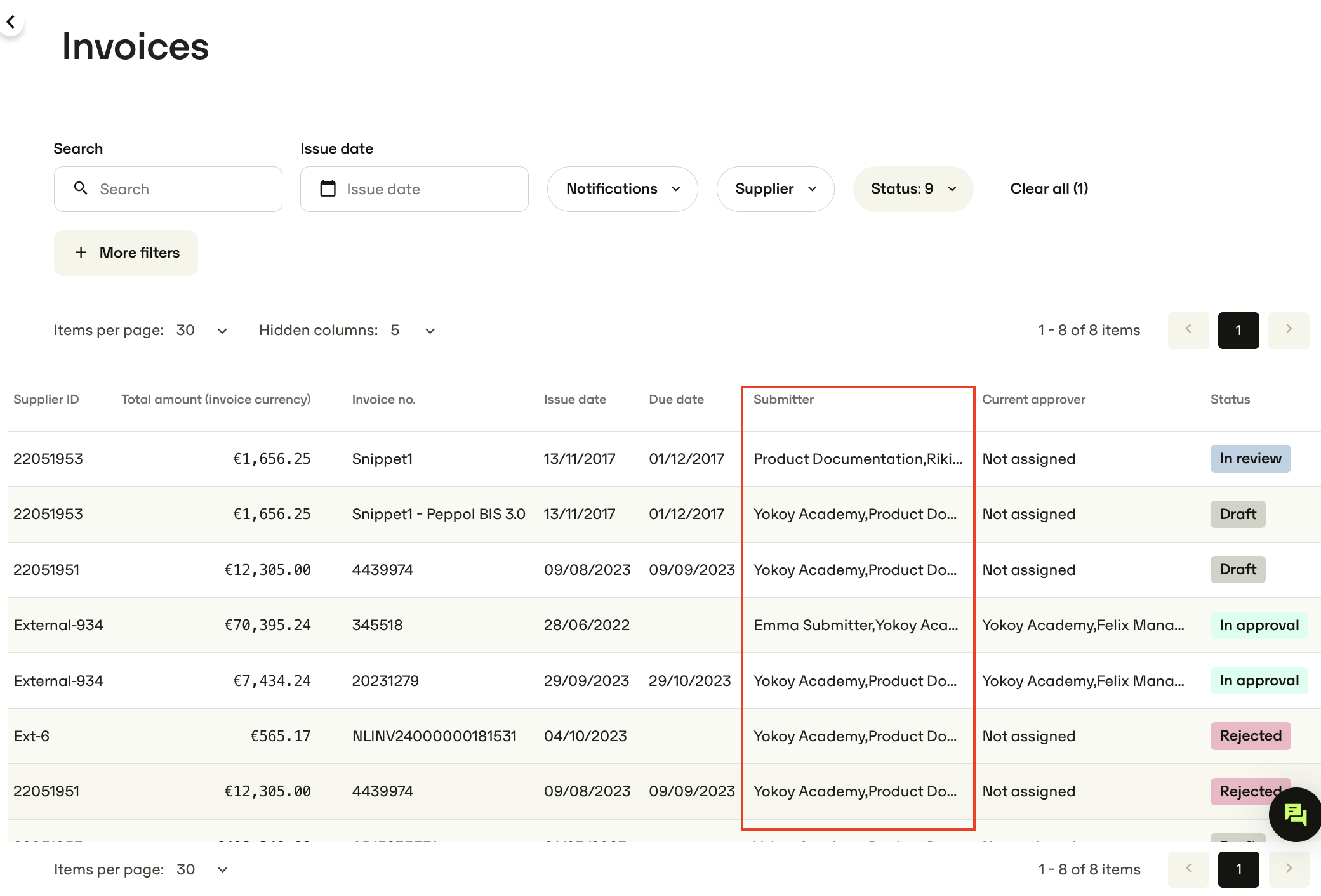Click the In review status badge
The image size is (1321, 896).
[x=1250, y=458]
